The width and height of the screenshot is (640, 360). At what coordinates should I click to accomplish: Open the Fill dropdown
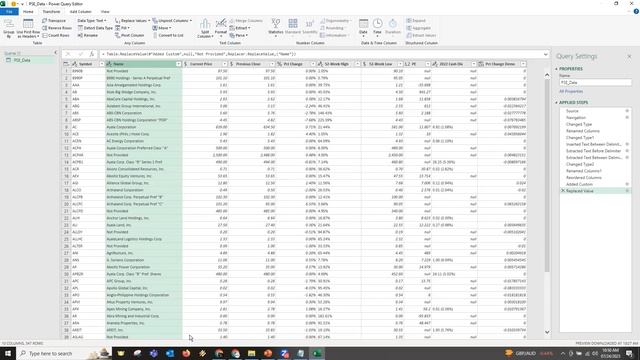point(122,28)
